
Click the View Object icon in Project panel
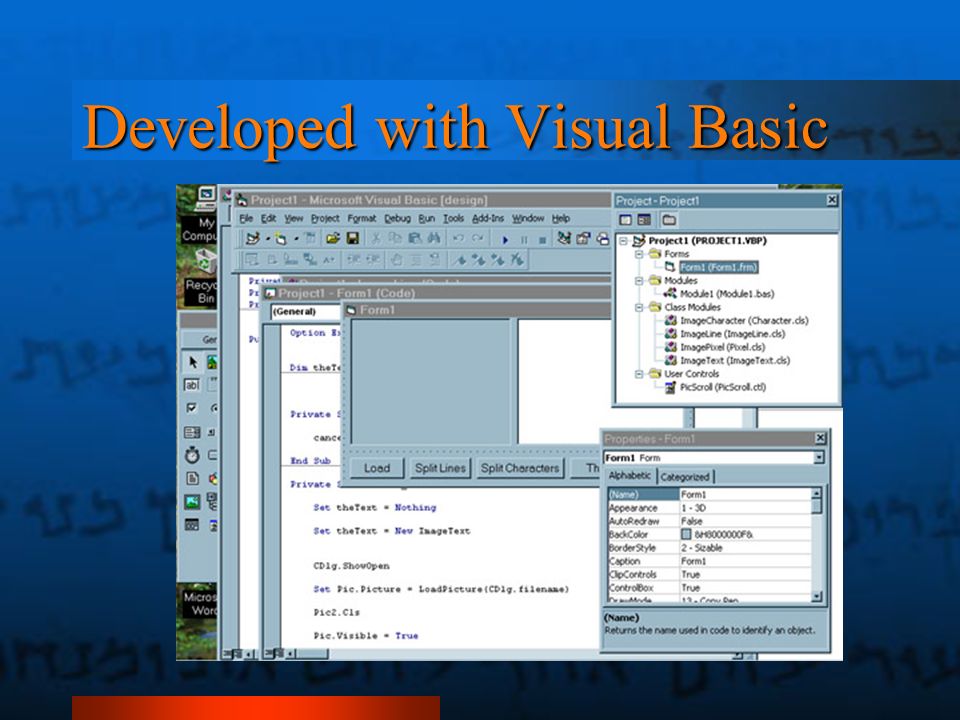click(643, 220)
